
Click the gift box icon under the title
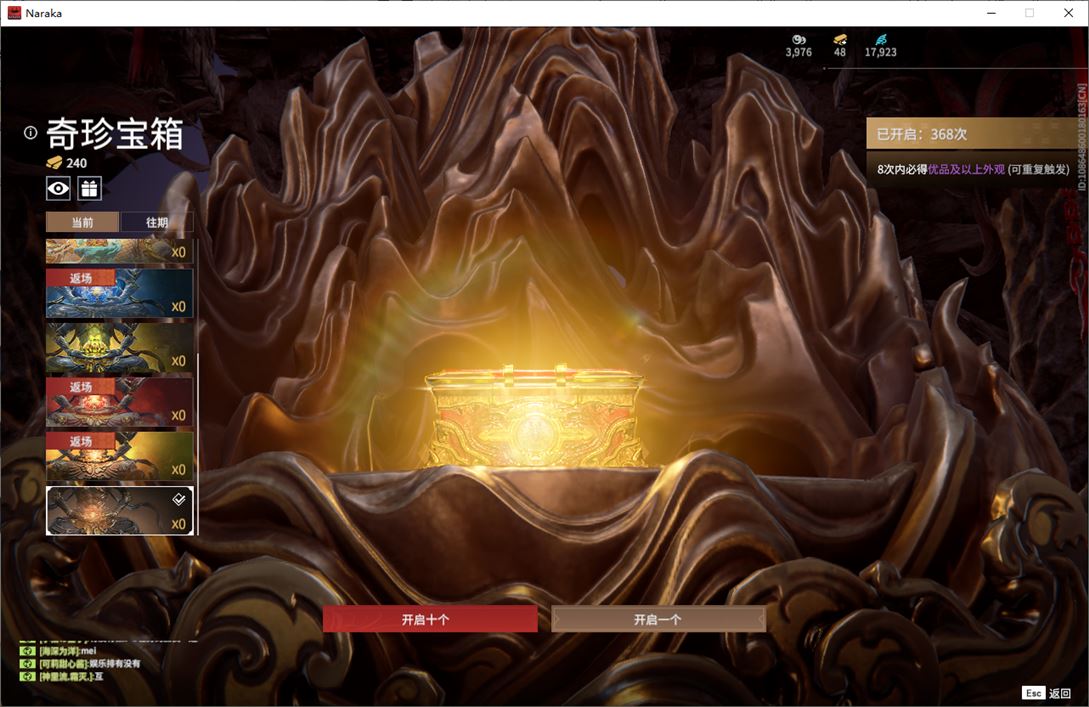[x=90, y=188]
